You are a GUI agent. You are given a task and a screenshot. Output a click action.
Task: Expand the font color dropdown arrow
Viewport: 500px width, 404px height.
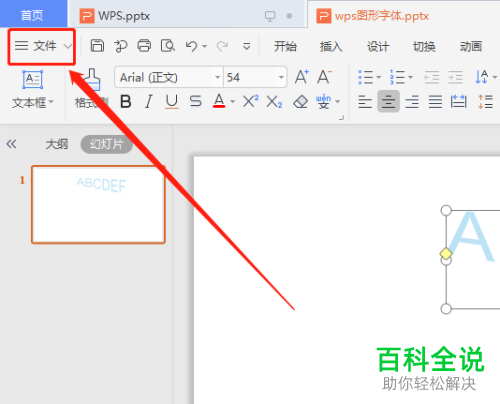tap(233, 102)
